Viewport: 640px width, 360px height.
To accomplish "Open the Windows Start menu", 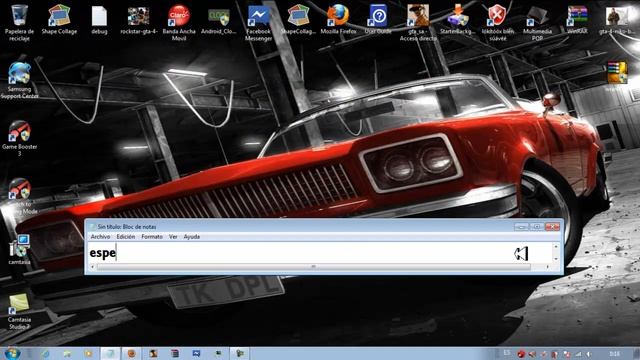I will [x=12, y=353].
